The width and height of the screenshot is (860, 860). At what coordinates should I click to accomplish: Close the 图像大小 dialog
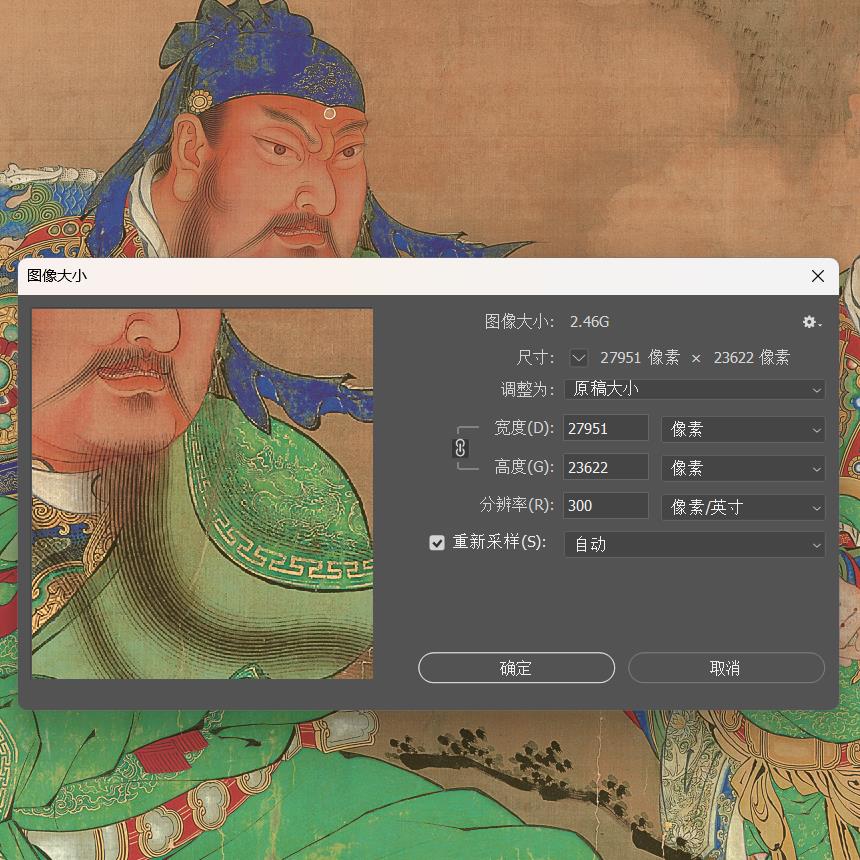[x=818, y=276]
